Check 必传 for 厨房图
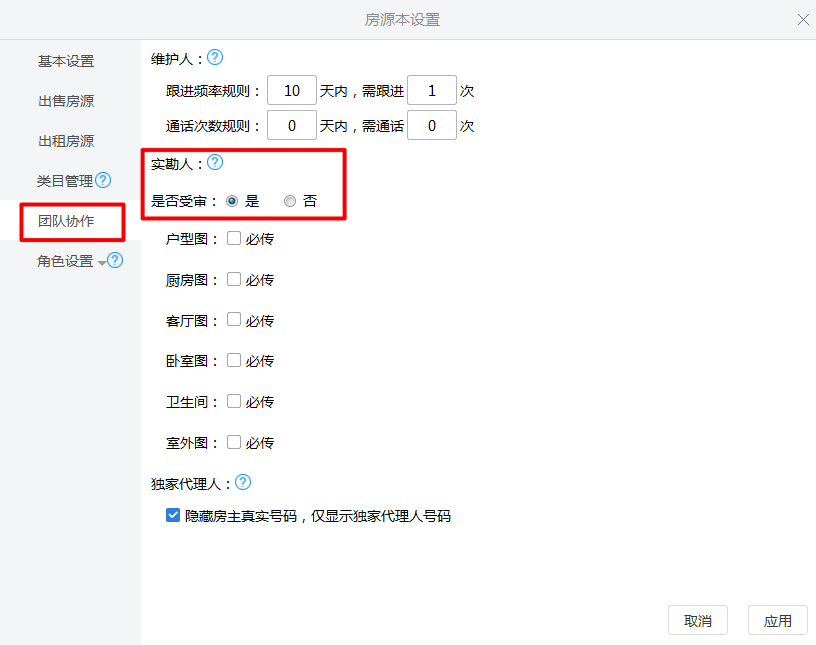This screenshot has width=816, height=645. click(234, 280)
